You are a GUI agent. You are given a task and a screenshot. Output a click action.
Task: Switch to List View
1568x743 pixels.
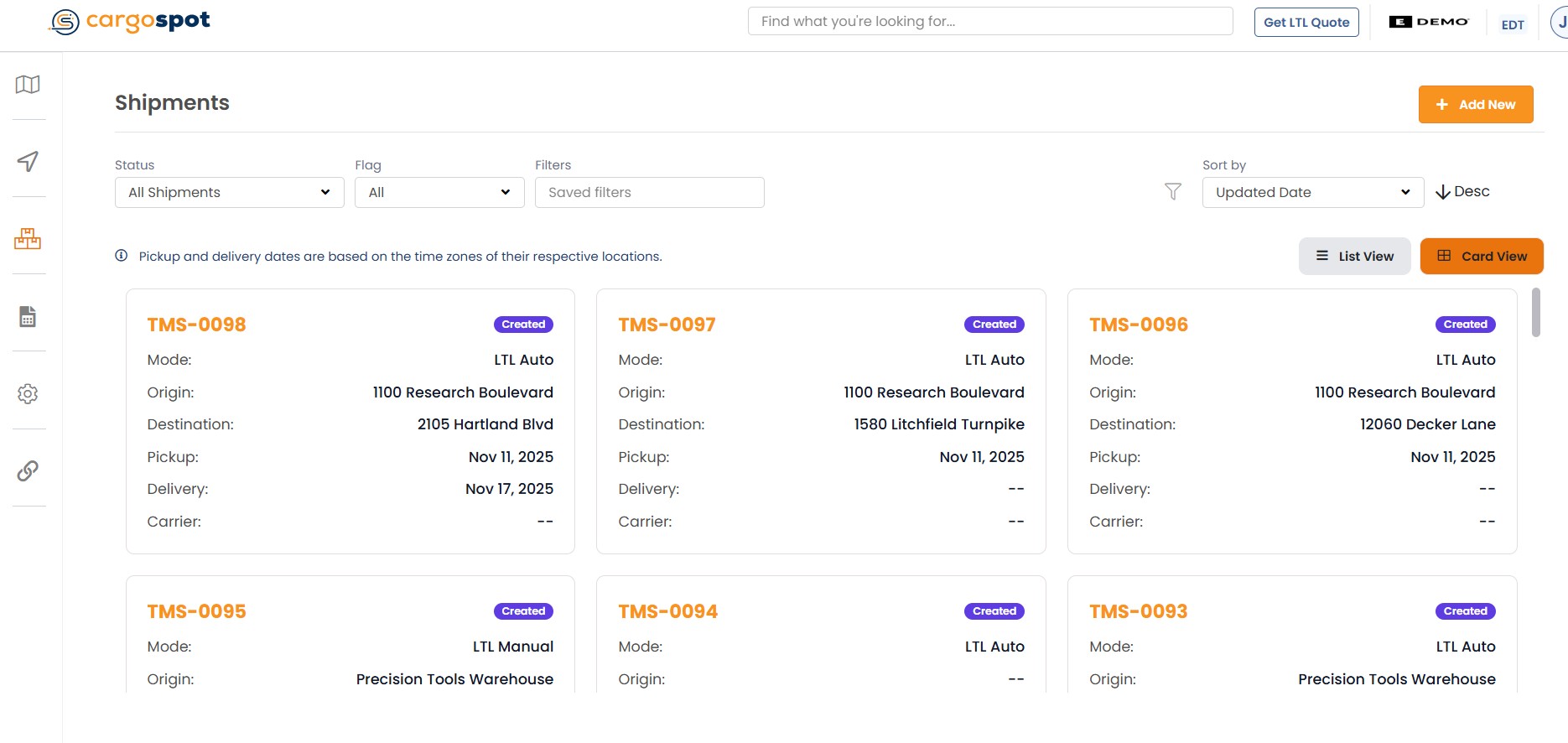(1354, 257)
